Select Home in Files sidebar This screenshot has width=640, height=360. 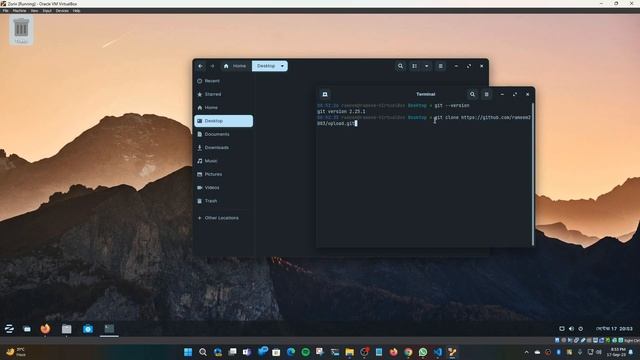click(224, 107)
